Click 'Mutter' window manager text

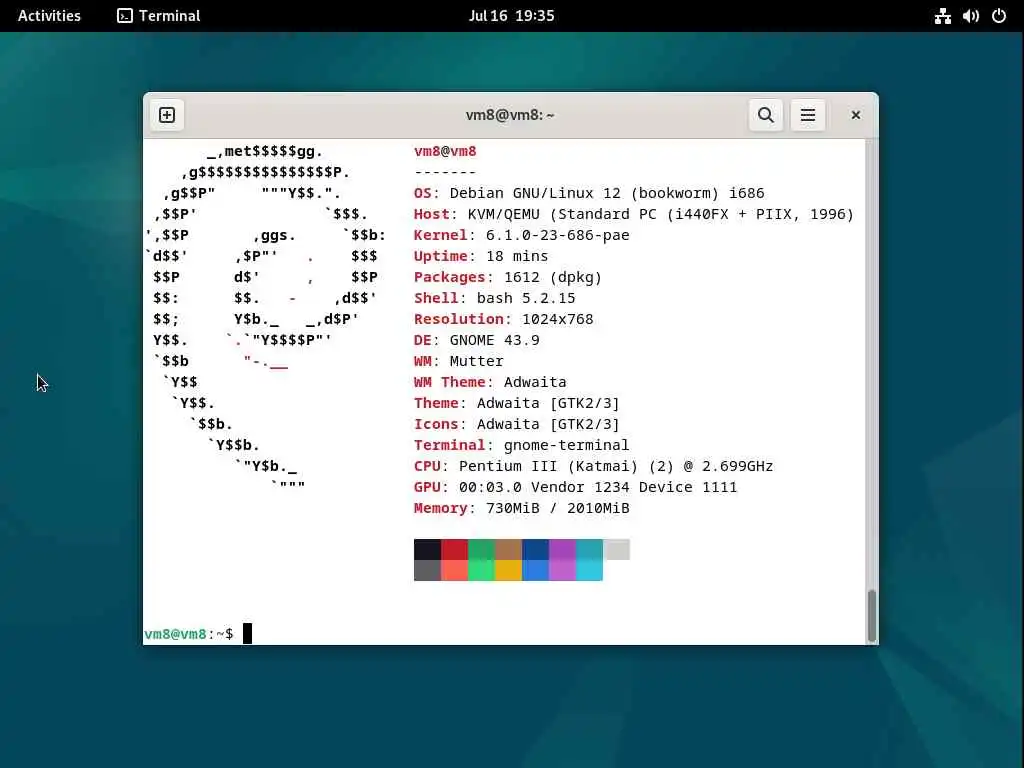476,361
